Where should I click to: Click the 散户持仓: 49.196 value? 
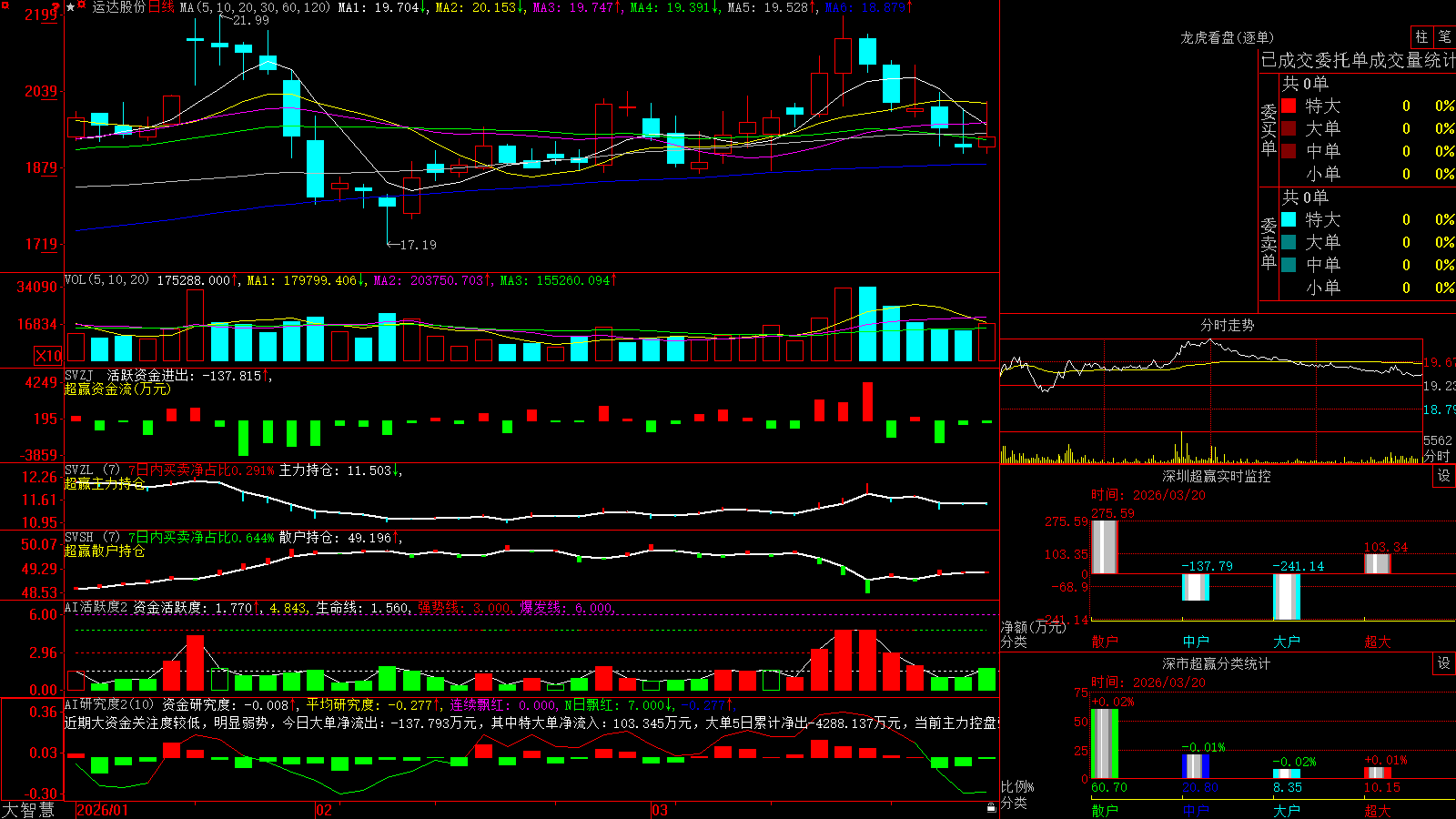(x=335, y=538)
